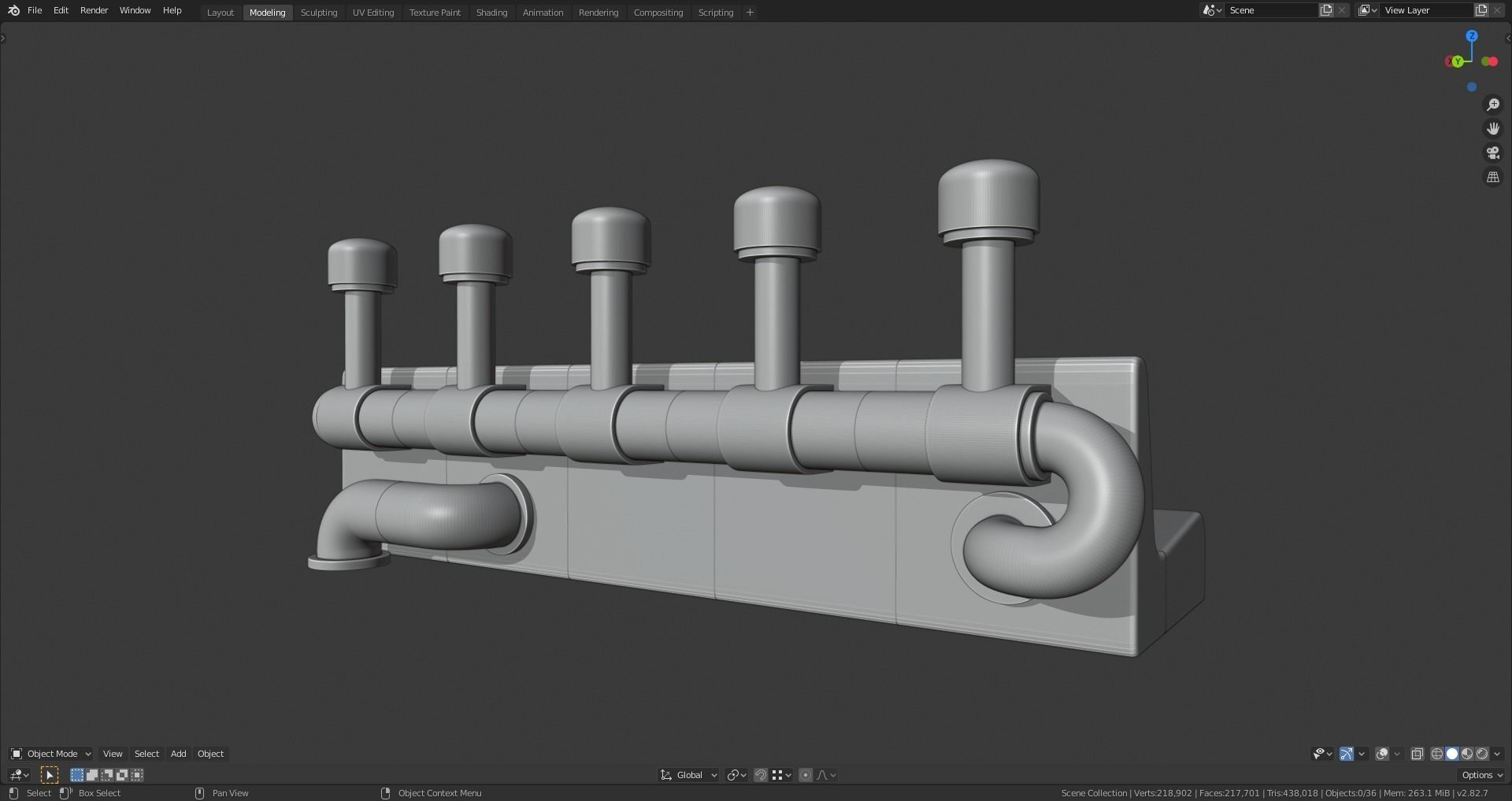Set selection mode to subtract selection
This screenshot has height=801, width=1512.
pyautogui.click(x=107, y=775)
